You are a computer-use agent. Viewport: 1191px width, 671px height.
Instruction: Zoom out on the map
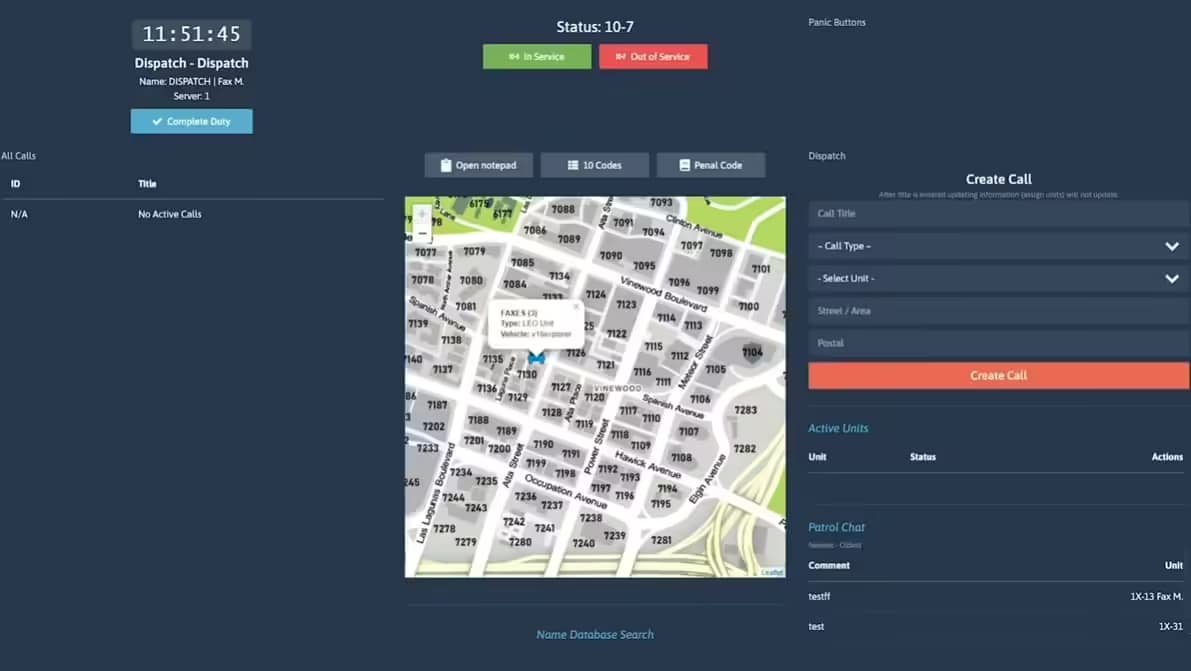click(422, 233)
